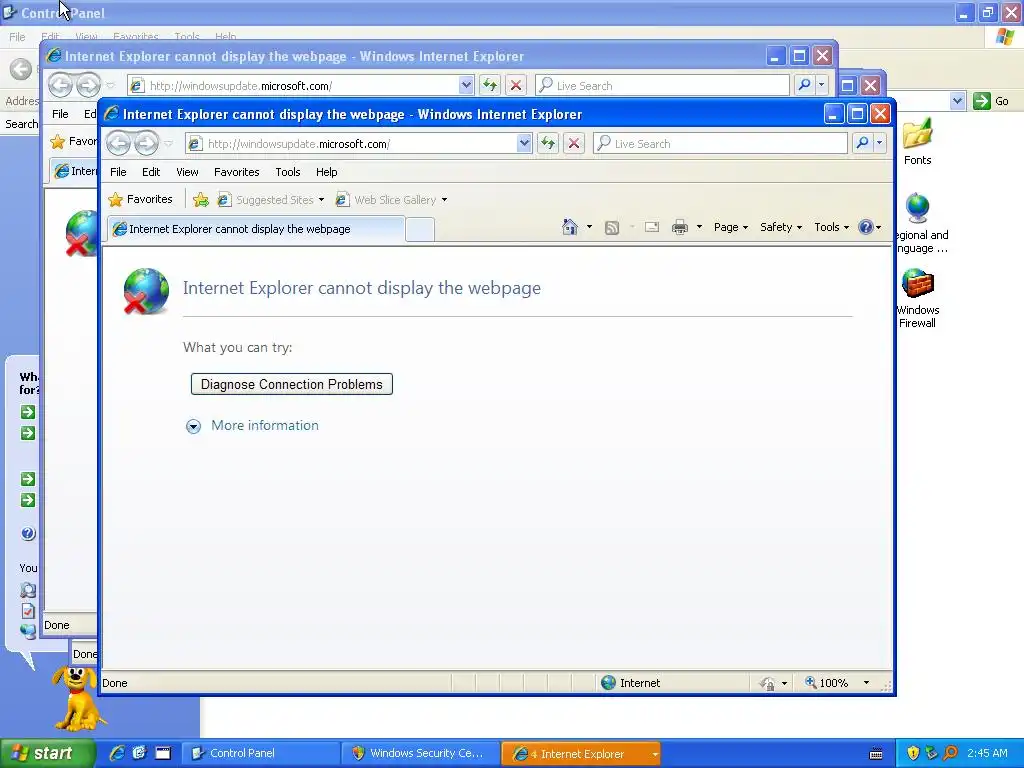Refresh the page in front IE window

click(x=548, y=143)
